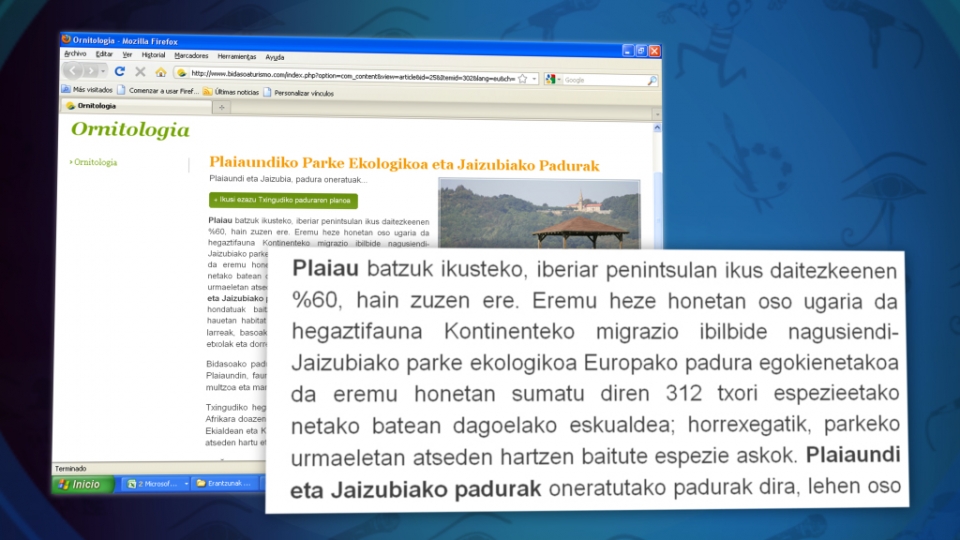Go to the home page icon

pos(160,72)
